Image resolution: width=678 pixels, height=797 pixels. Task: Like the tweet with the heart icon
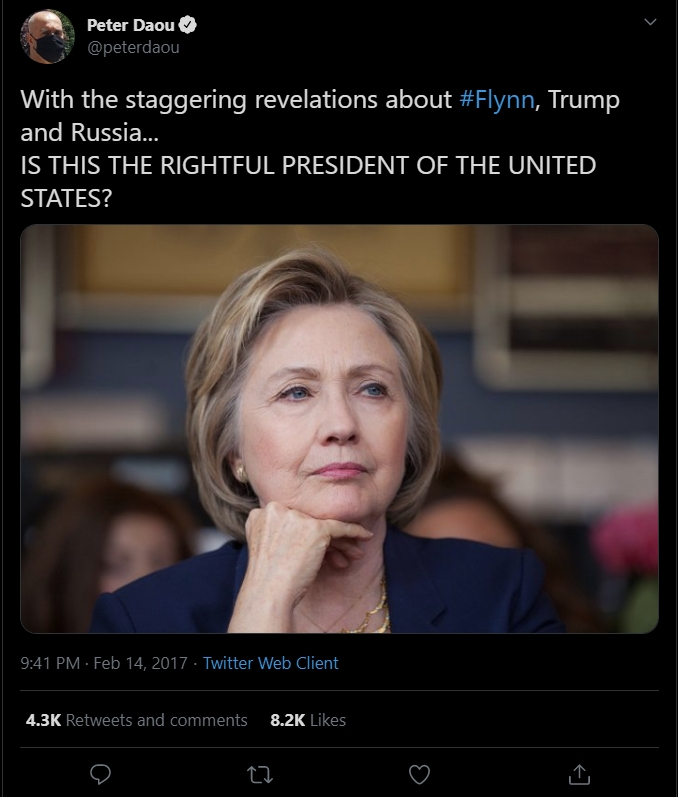tap(419, 775)
